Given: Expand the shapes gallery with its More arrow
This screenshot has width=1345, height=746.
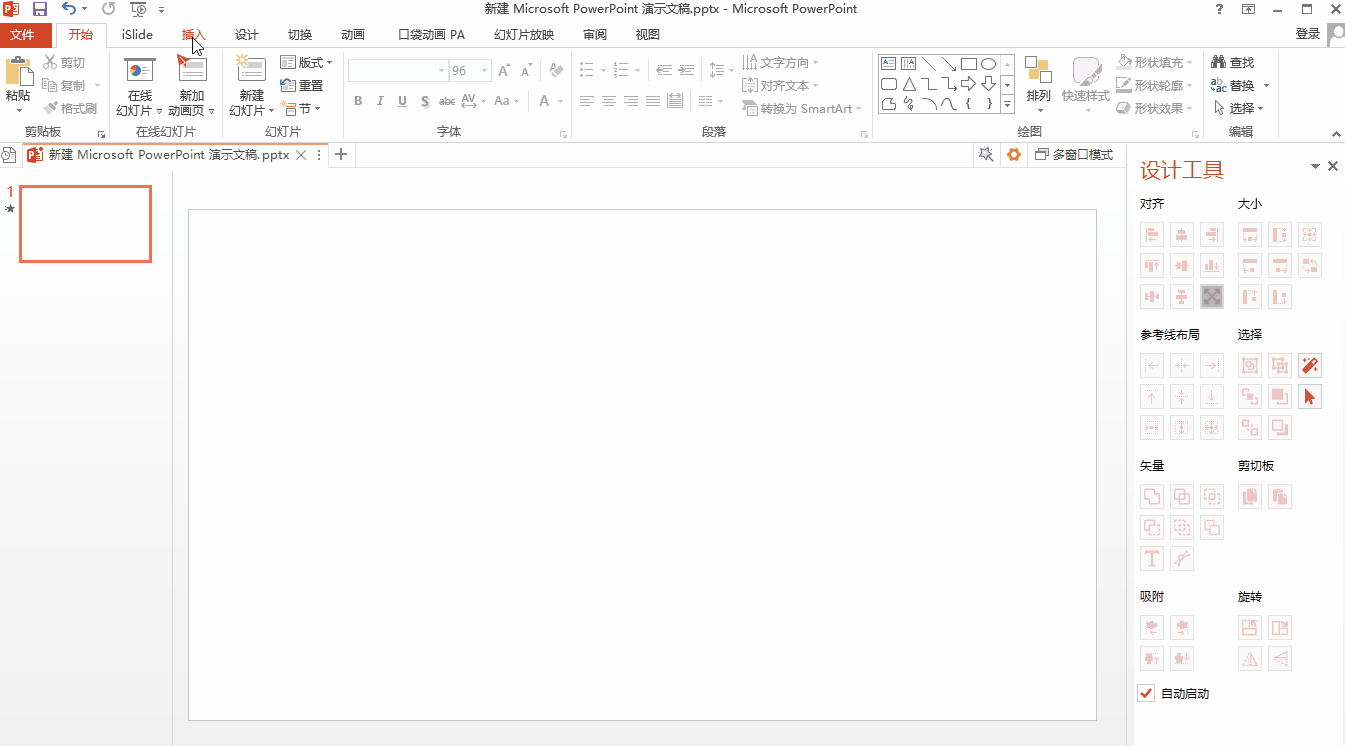Looking at the screenshot, I should click(x=1007, y=104).
